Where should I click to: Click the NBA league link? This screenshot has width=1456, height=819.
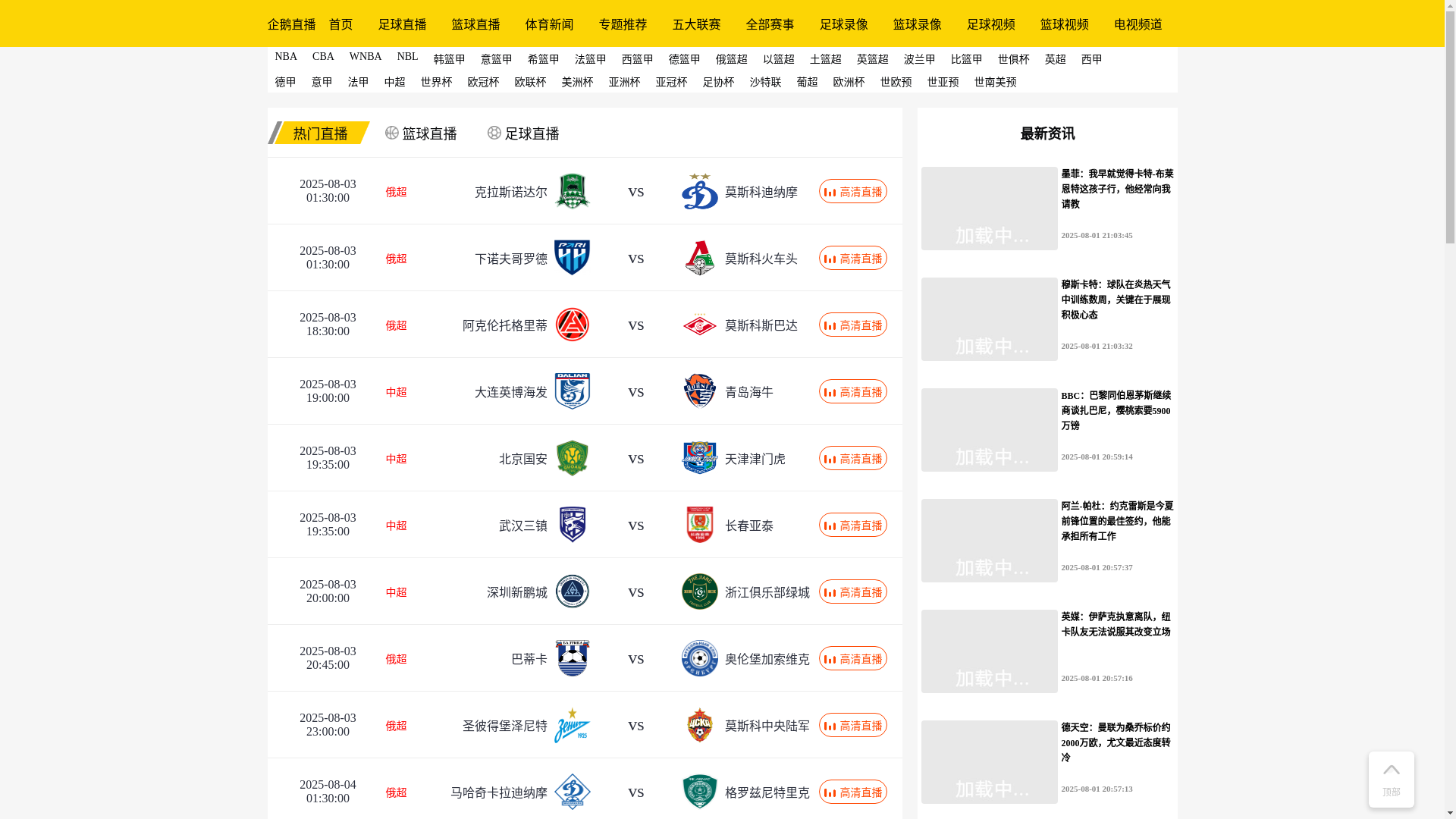[286, 57]
